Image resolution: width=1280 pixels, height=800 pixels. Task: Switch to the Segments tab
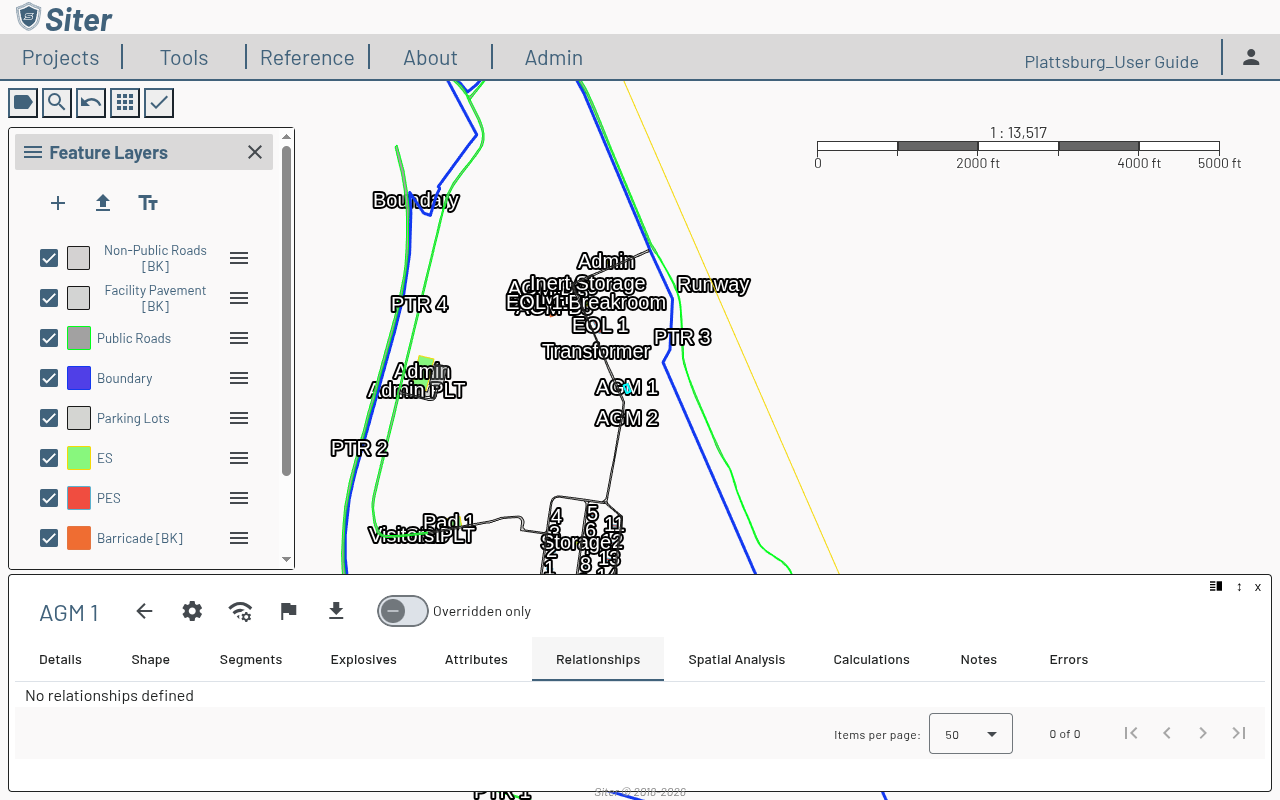[251, 659]
